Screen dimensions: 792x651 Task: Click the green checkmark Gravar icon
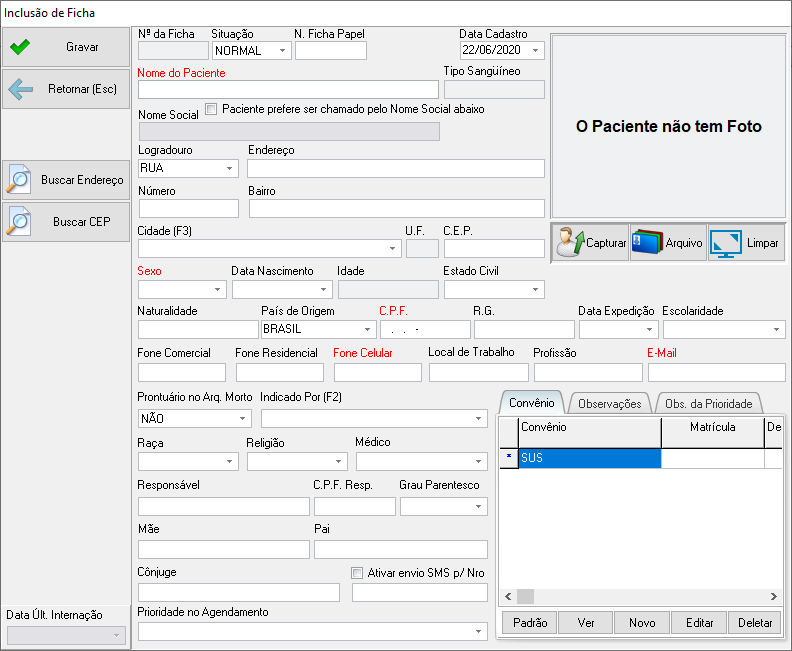(x=20, y=47)
